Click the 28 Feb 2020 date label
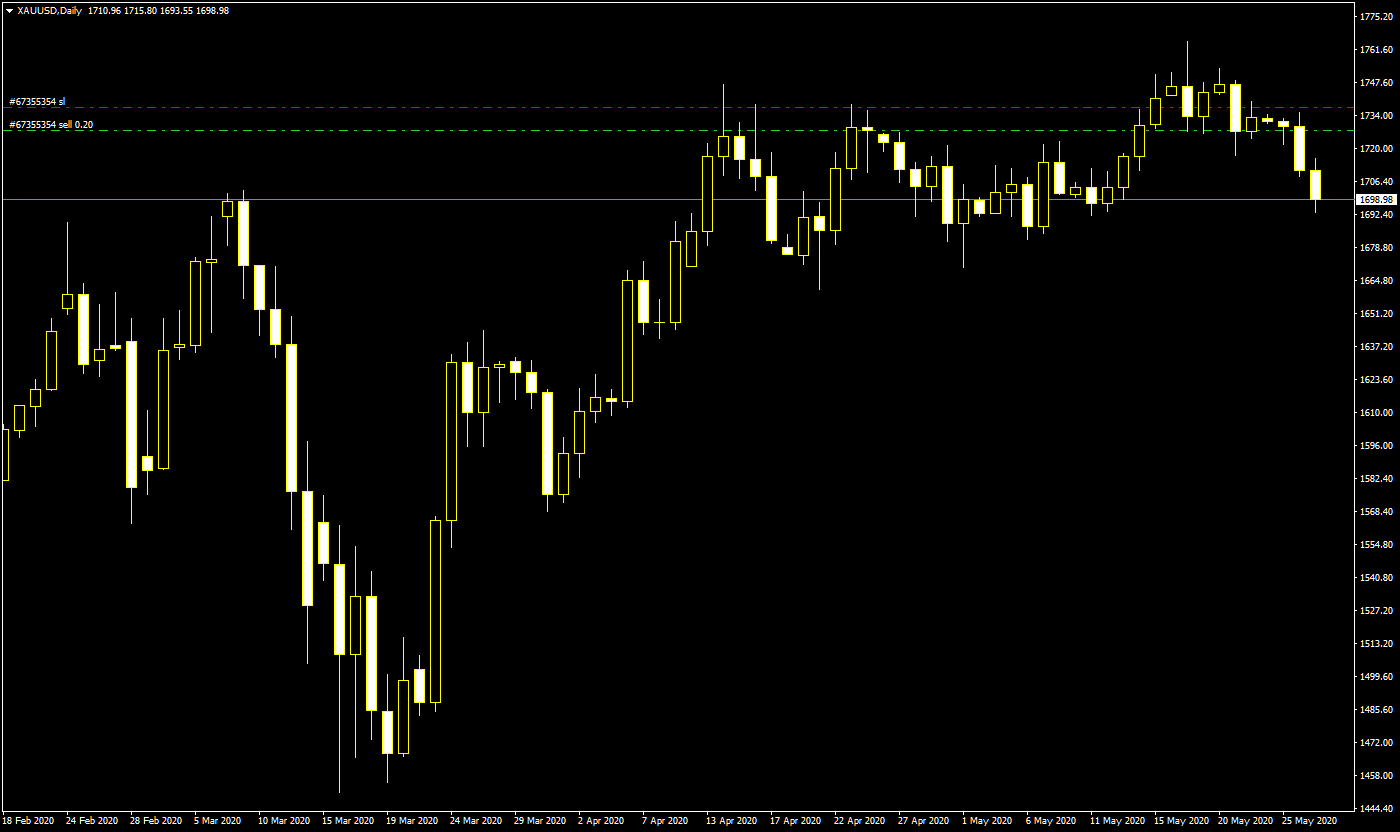 coord(156,821)
